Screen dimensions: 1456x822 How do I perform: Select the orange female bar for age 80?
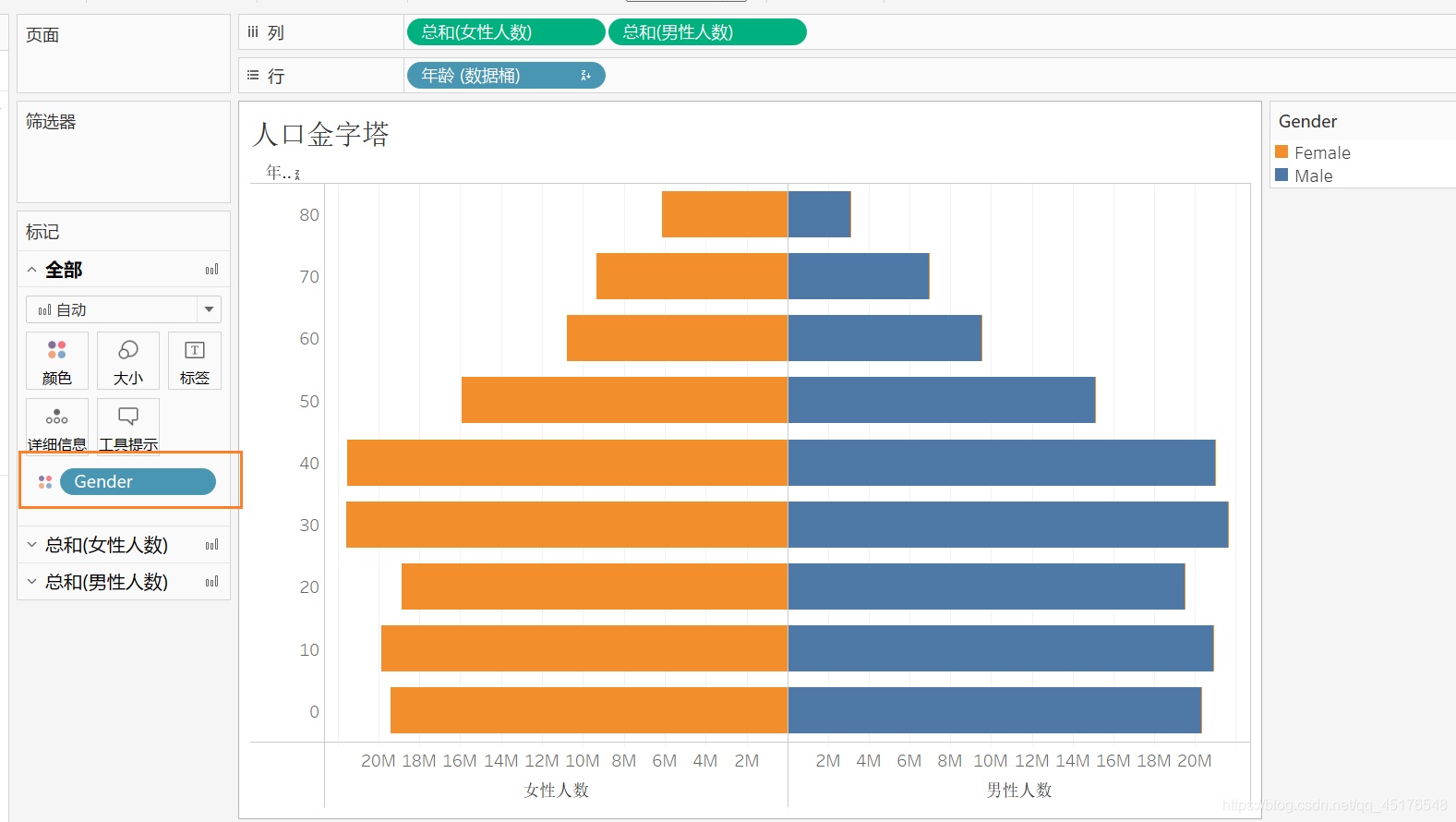pos(725,214)
